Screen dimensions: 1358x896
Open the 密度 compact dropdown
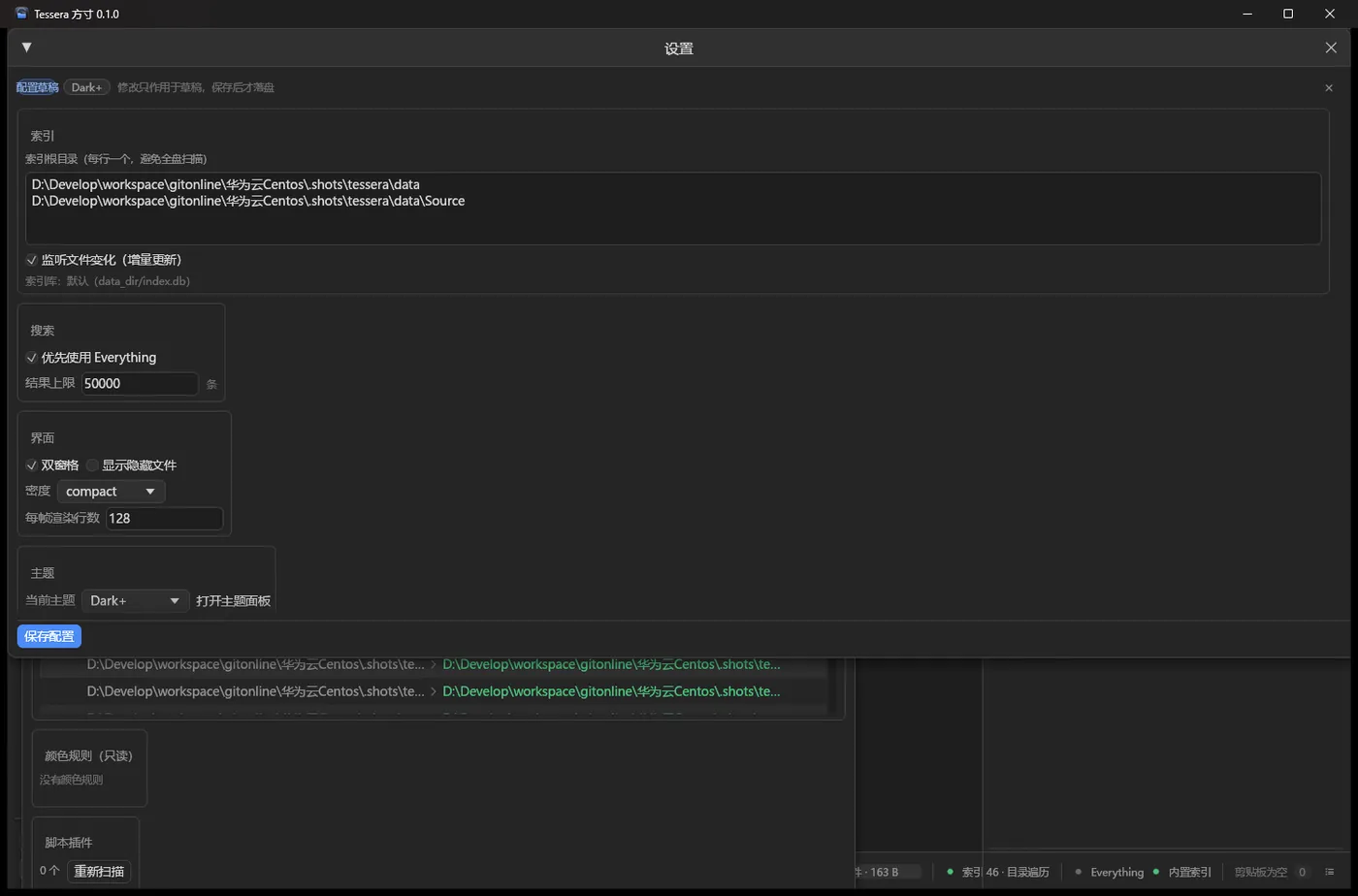click(111, 492)
